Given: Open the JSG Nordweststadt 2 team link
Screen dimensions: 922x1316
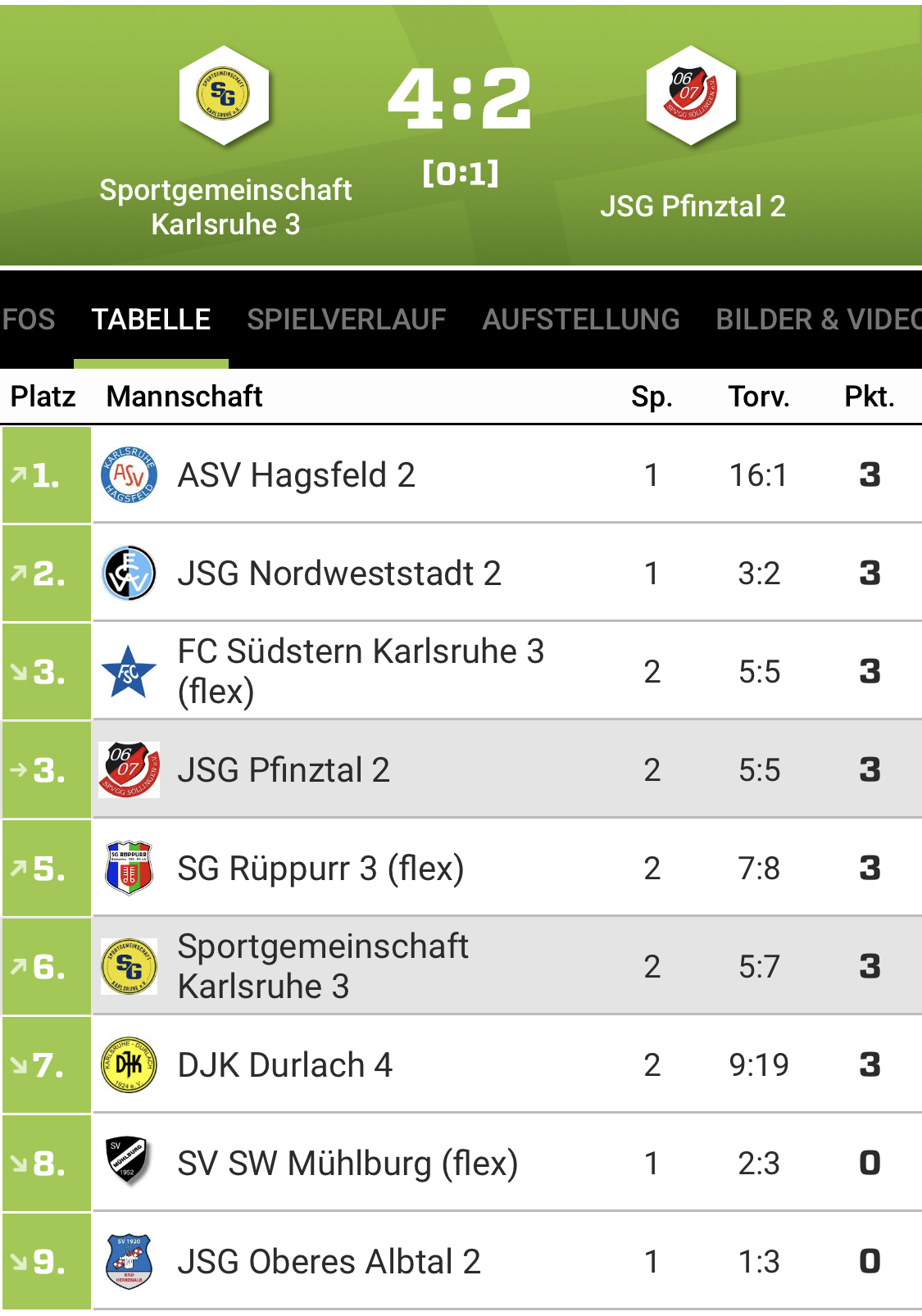Looking at the screenshot, I should 338,574.
